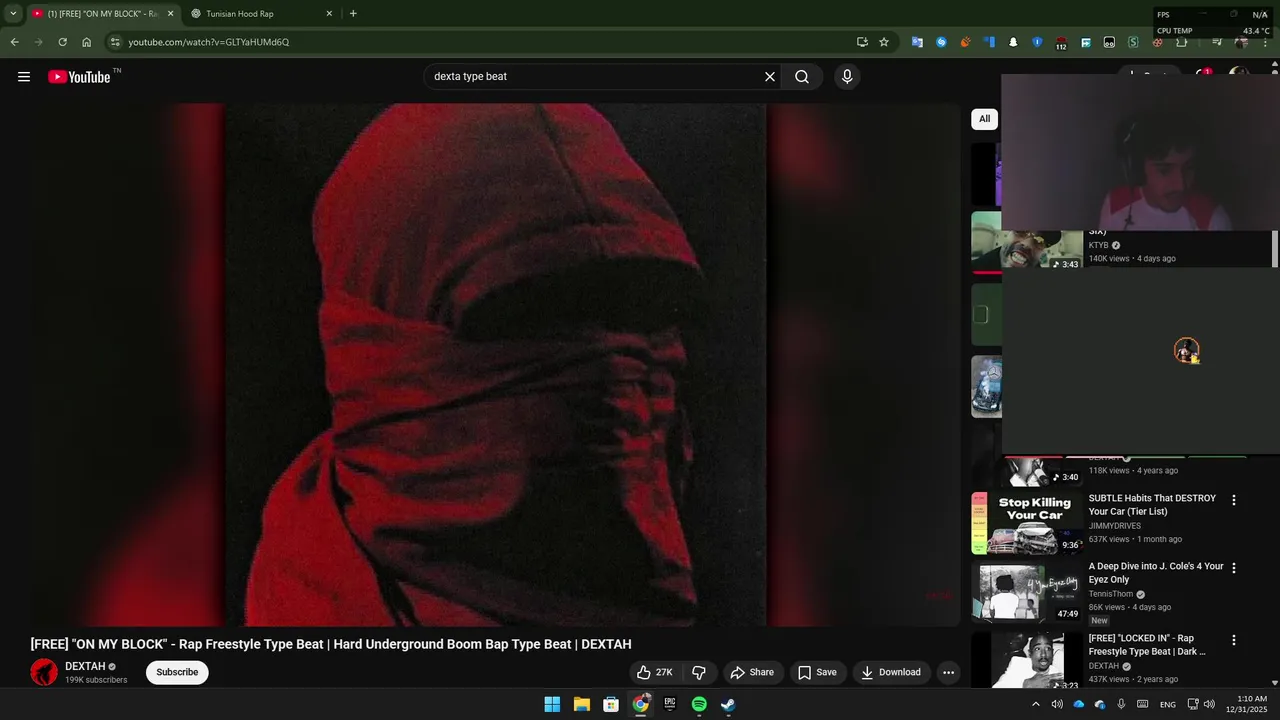Viewport: 1280px width, 720px height.
Task: Open LOCKED IN Rap Freestyle Type Beat
Action: coord(1147,645)
